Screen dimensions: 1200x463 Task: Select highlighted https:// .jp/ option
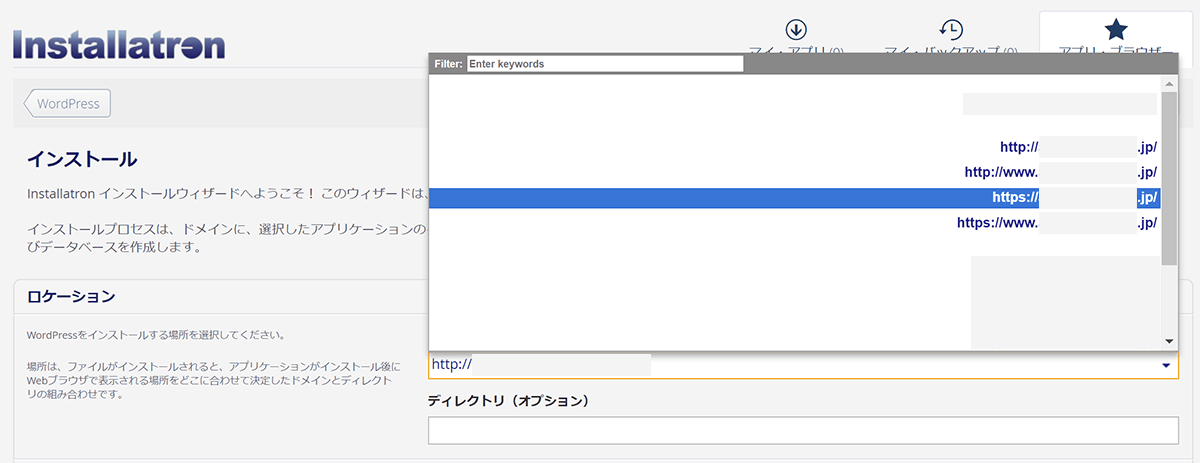795,198
